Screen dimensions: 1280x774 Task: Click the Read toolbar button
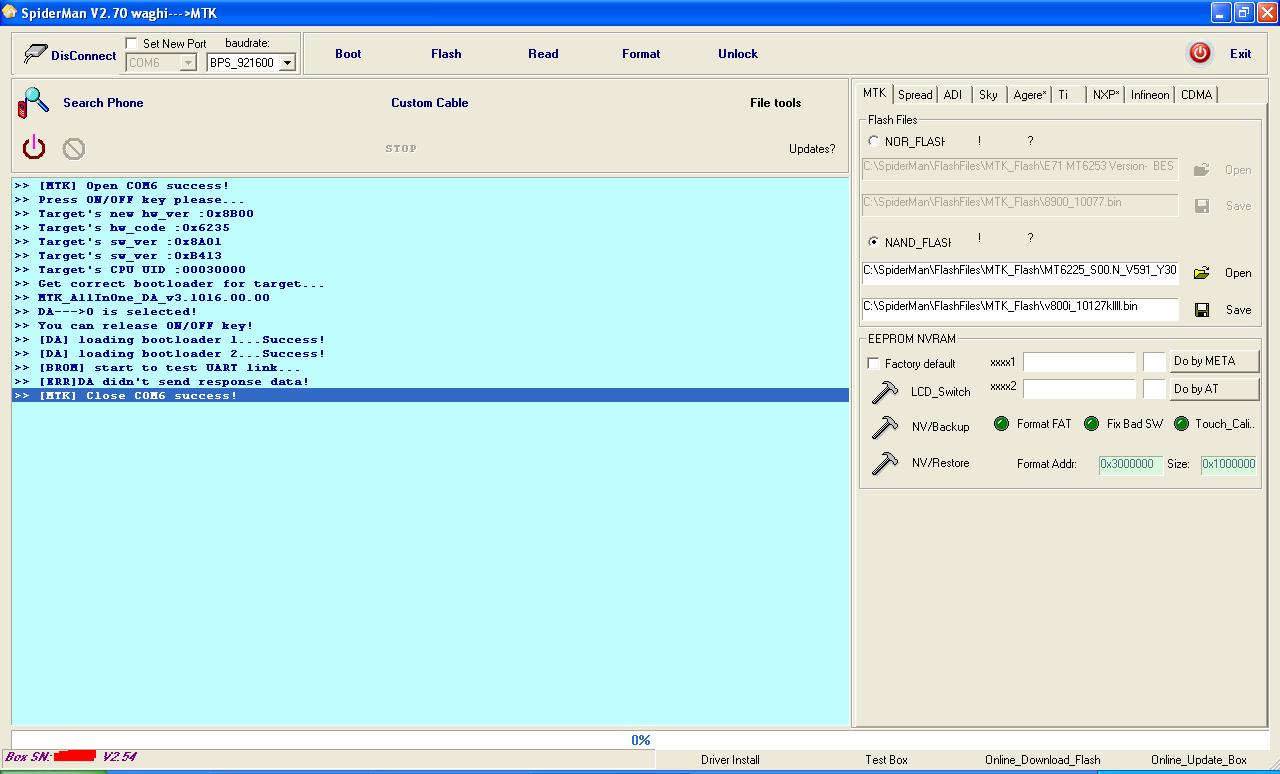pyautogui.click(x=543, y=54)
